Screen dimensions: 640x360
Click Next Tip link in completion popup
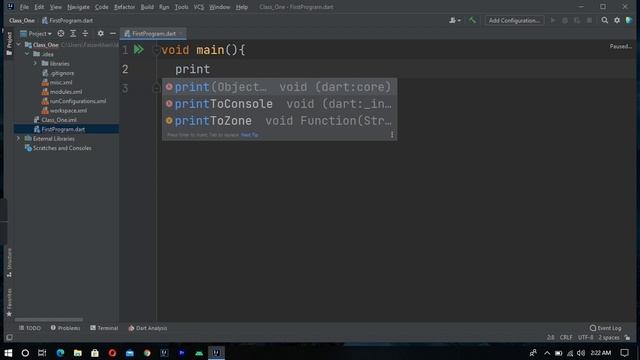click(249, 135)
